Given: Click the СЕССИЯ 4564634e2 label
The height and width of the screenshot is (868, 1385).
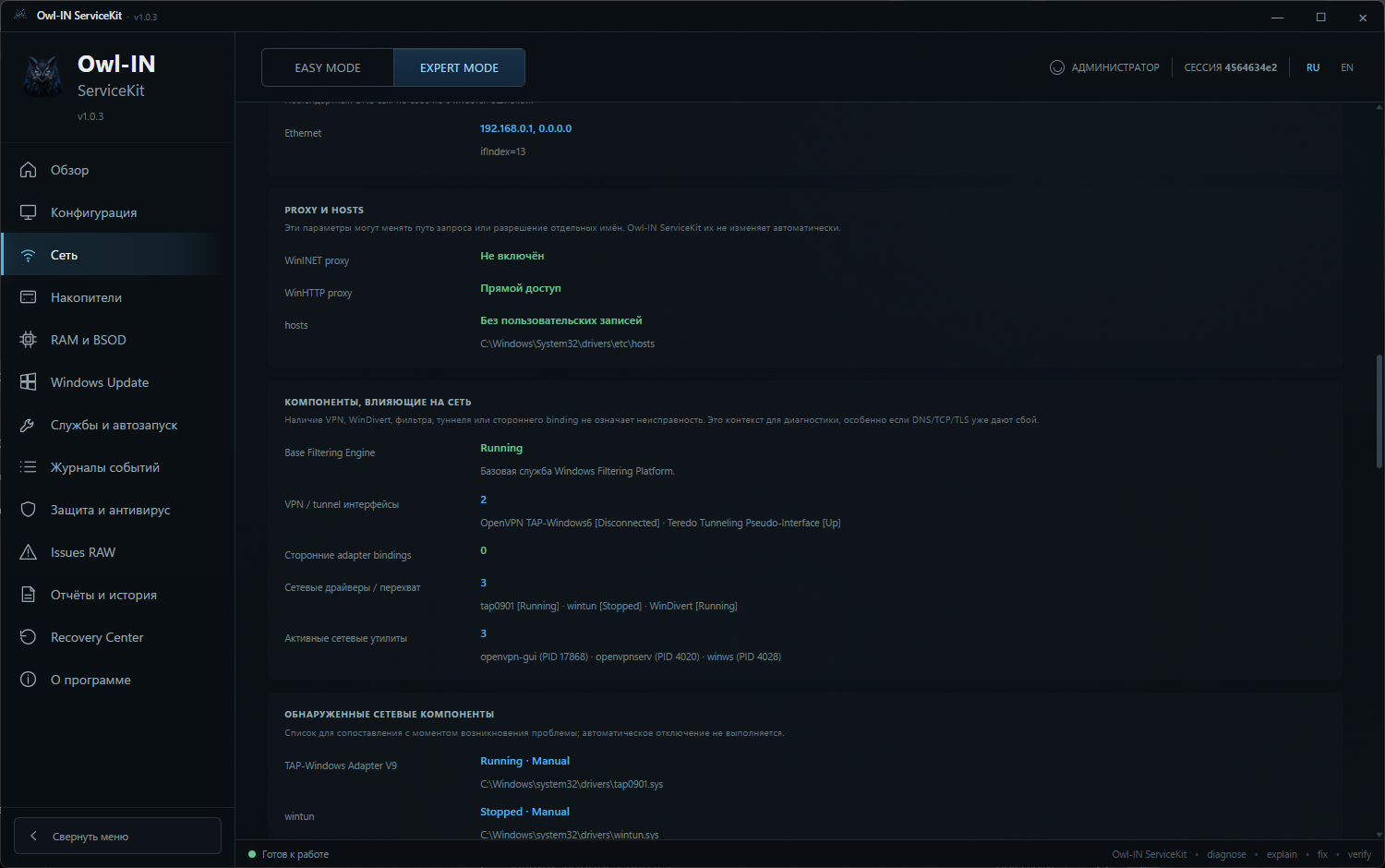Looking at the screenshot, I should point(1231,67).
